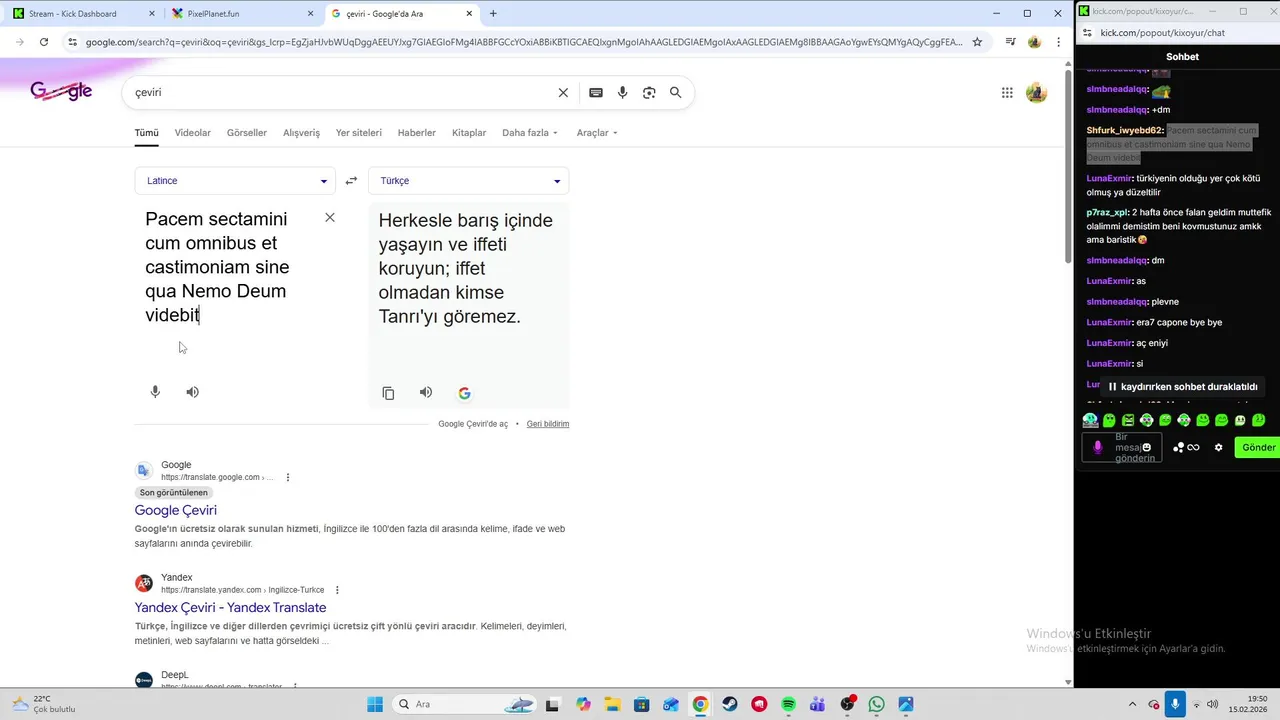Click username p7raz_xpl in chat
The image size is (1280, 720).
coord(1107,212)
